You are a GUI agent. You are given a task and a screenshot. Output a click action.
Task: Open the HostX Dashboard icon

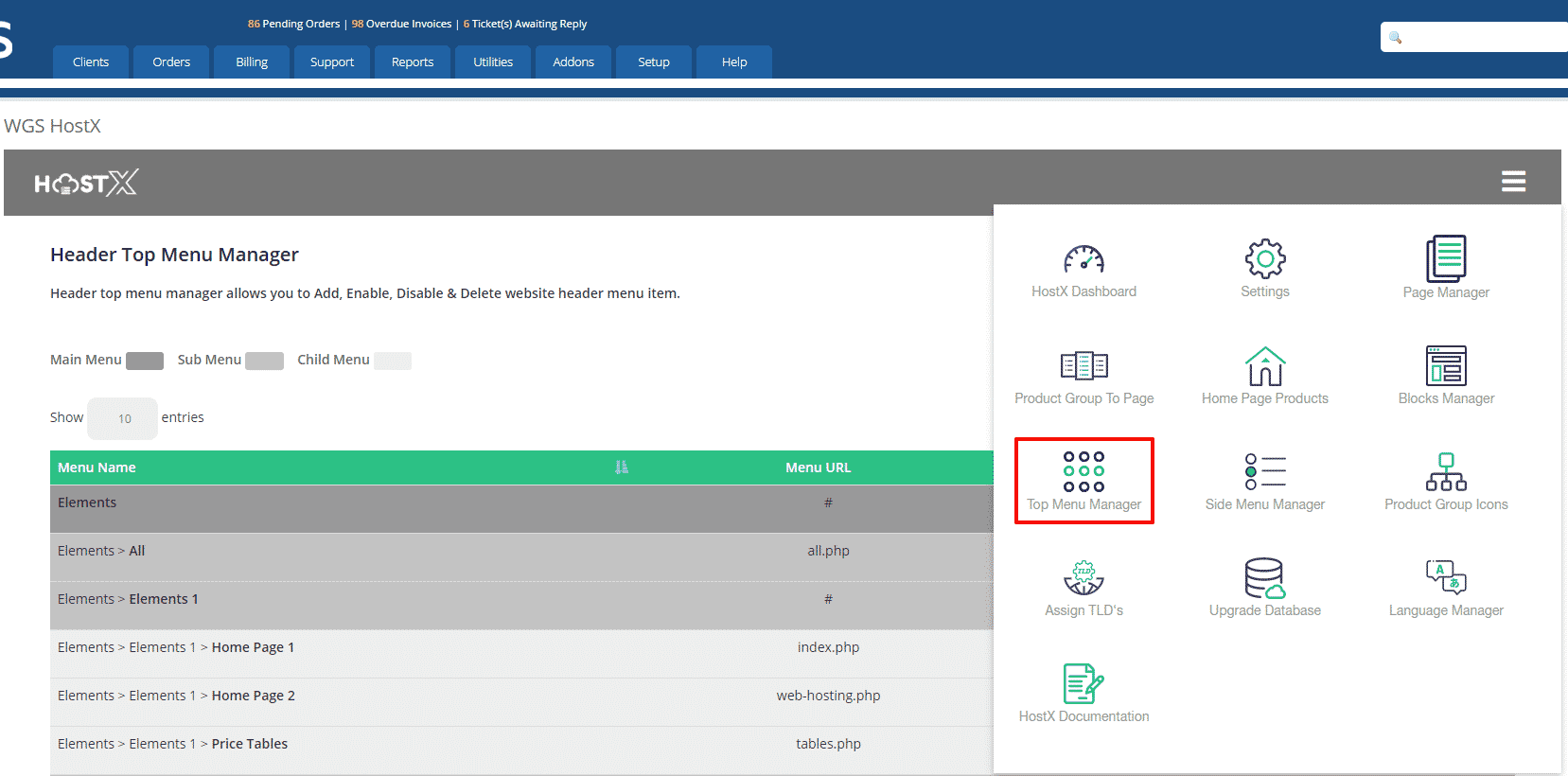[x=1084, y=260]
